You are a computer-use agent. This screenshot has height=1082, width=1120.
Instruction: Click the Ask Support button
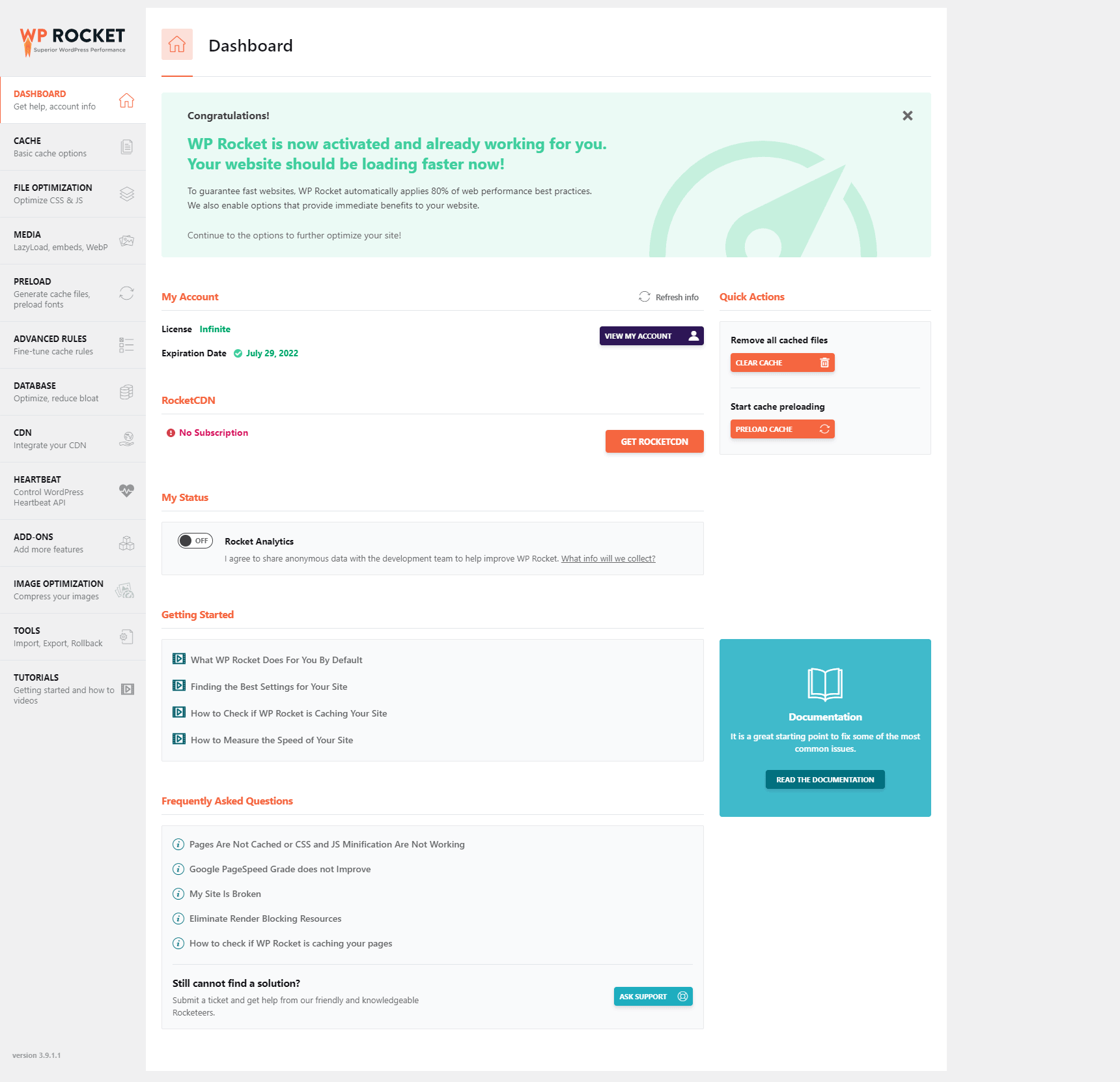coord(653,997)
